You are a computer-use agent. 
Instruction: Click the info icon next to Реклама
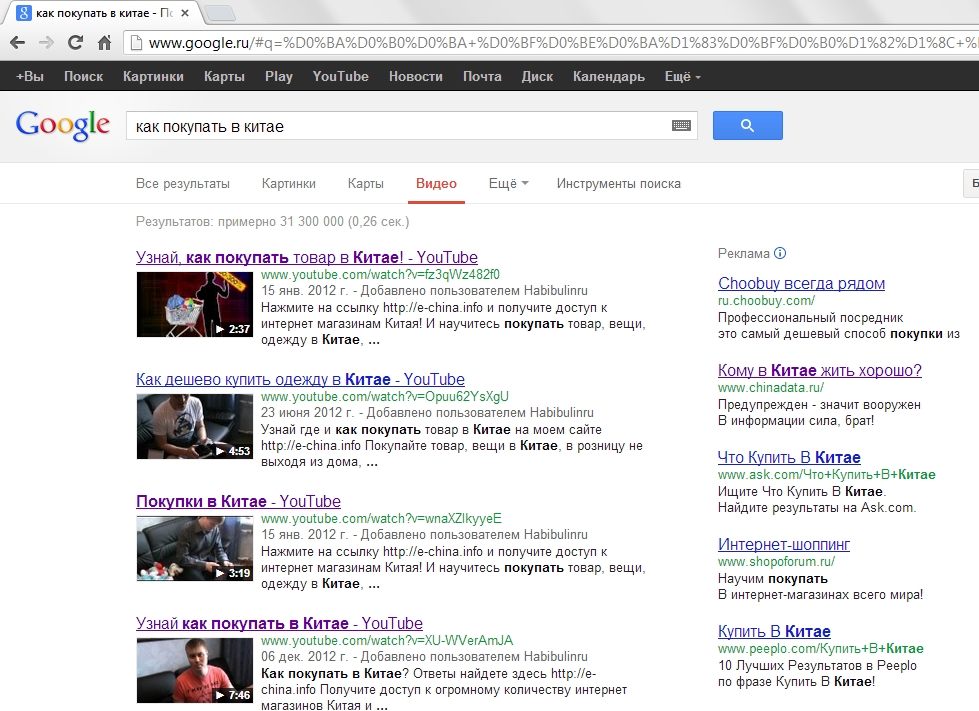780,253
